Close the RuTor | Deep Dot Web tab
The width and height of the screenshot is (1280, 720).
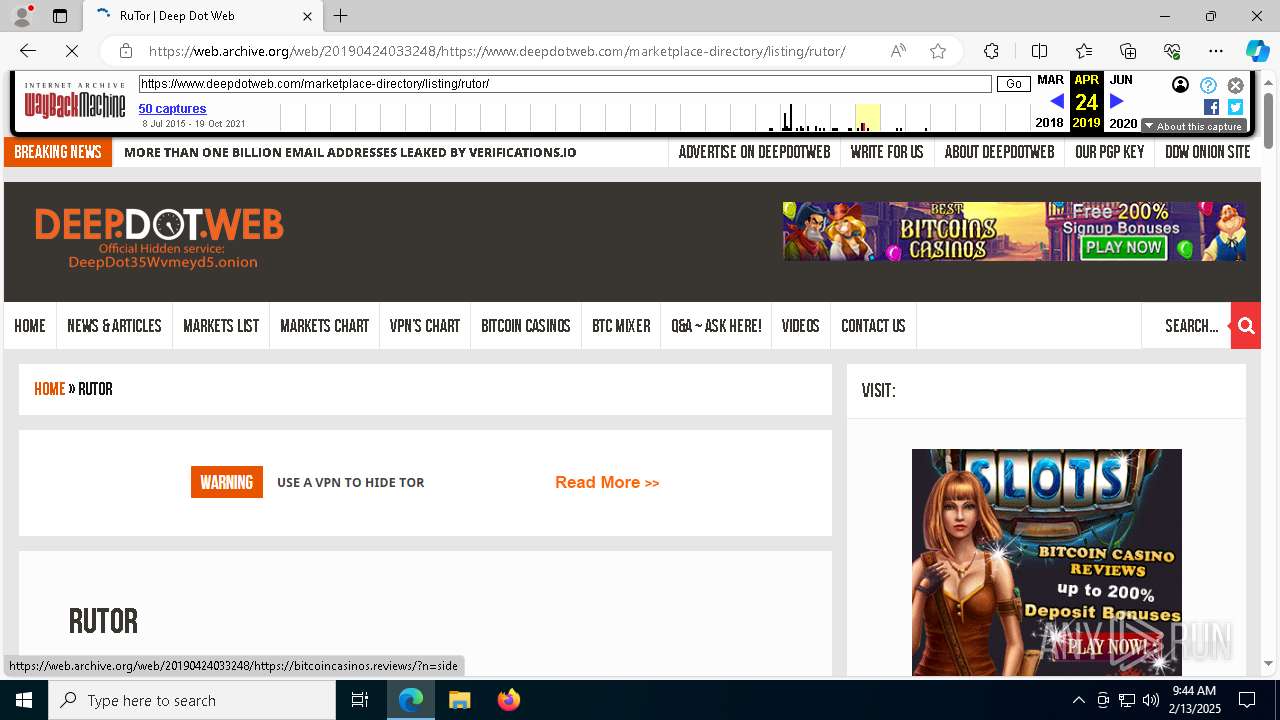(307, 16)
